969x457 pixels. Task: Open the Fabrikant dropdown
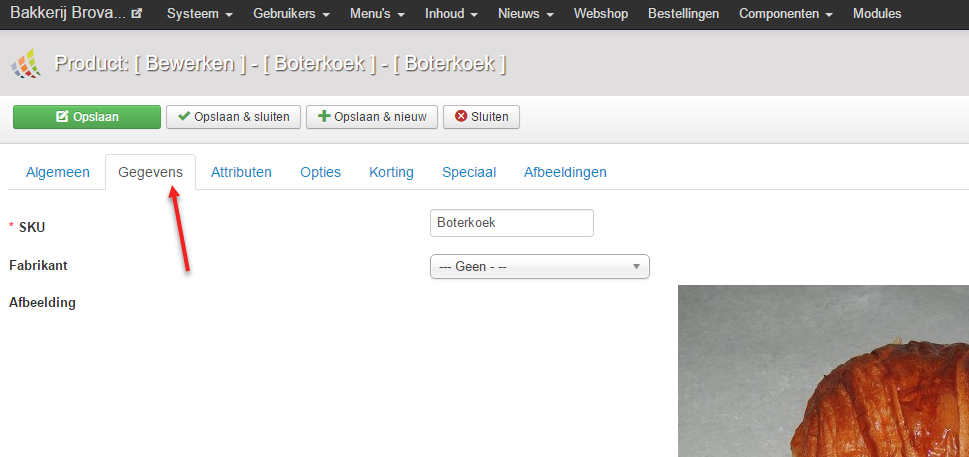point(540,267)
